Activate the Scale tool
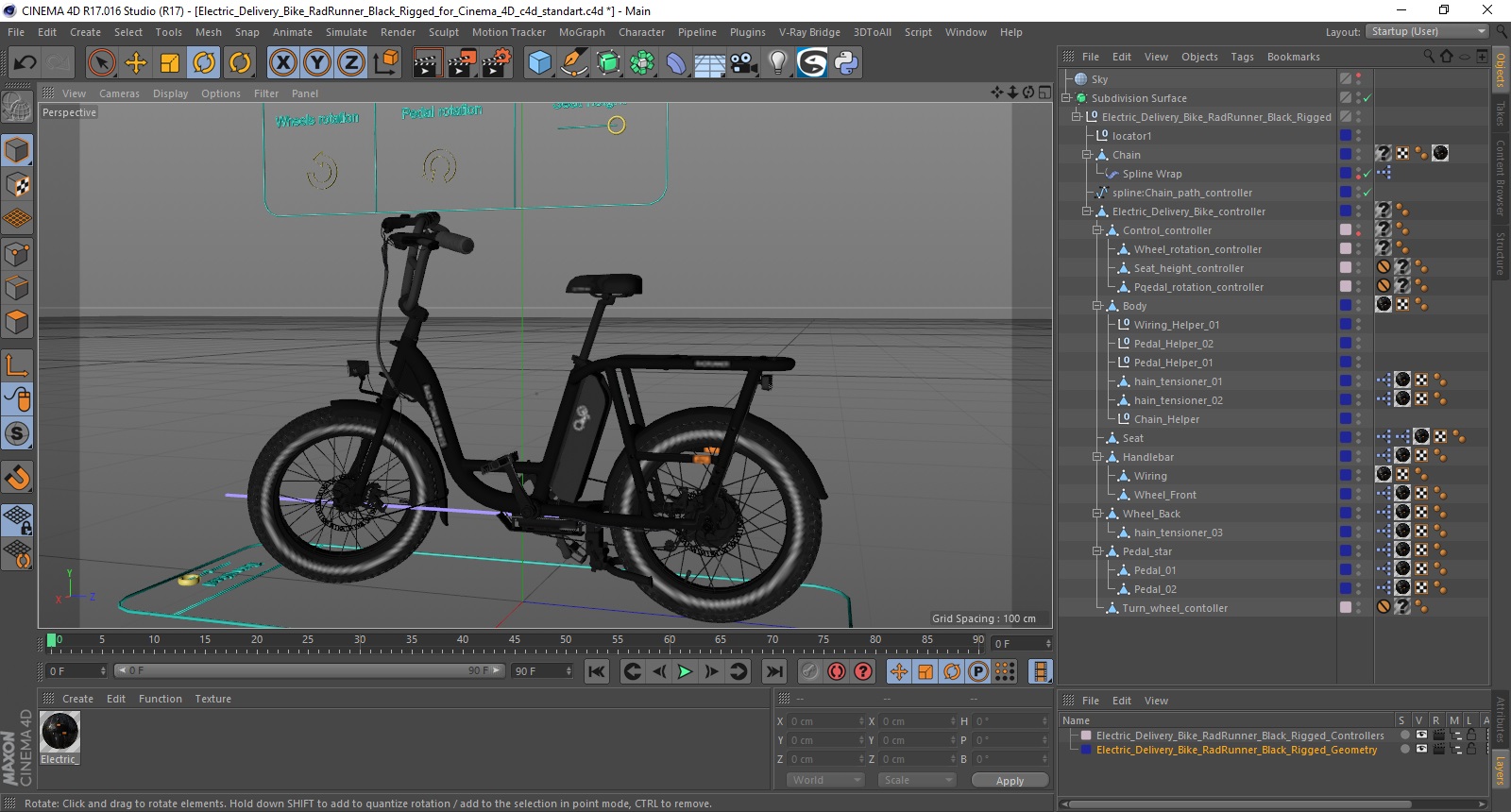This screenshot has height=812, width=1511. point(170,63)
